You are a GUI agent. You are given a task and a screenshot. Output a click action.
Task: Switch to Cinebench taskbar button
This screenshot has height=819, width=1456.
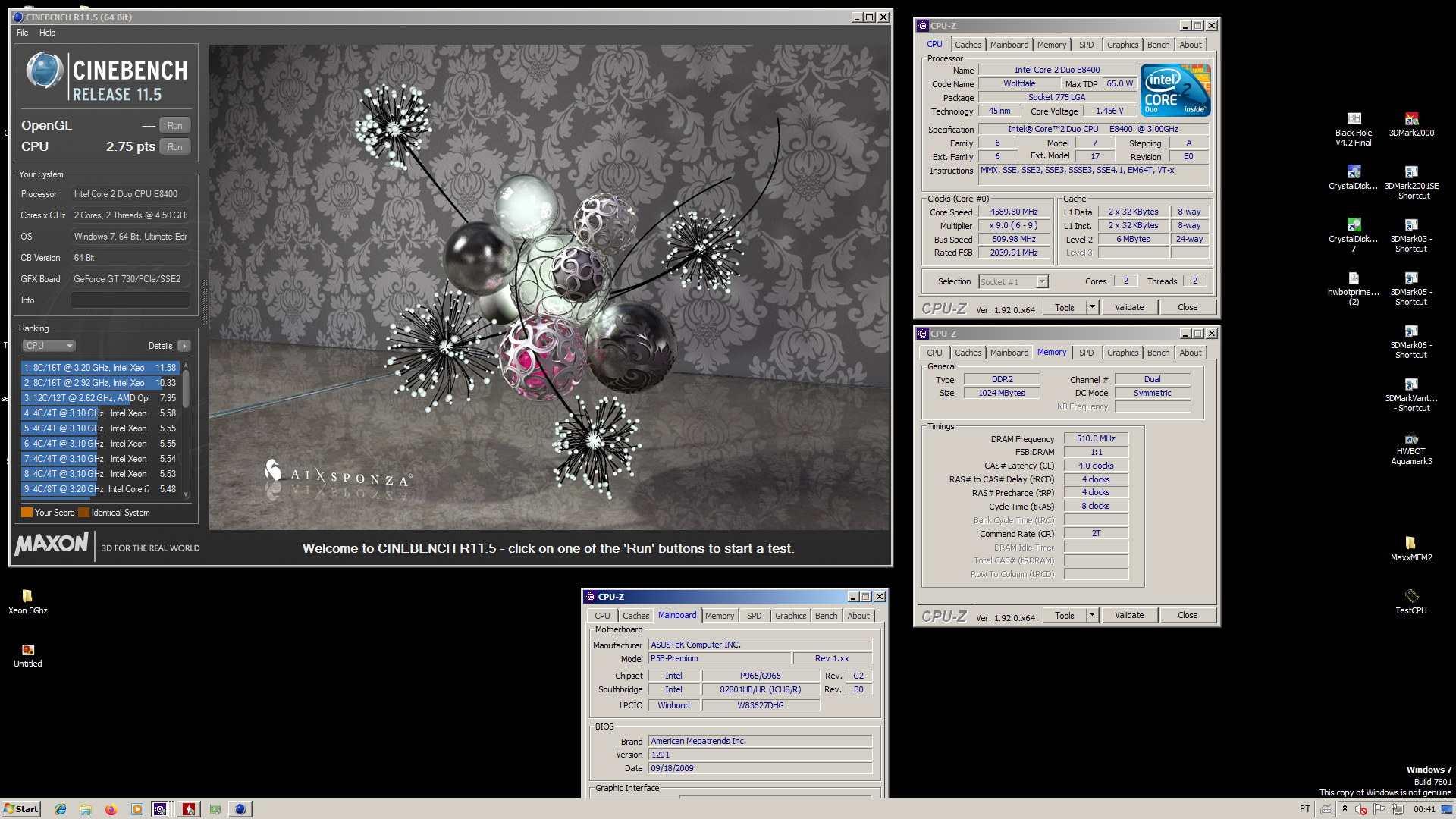pos(240,809)
